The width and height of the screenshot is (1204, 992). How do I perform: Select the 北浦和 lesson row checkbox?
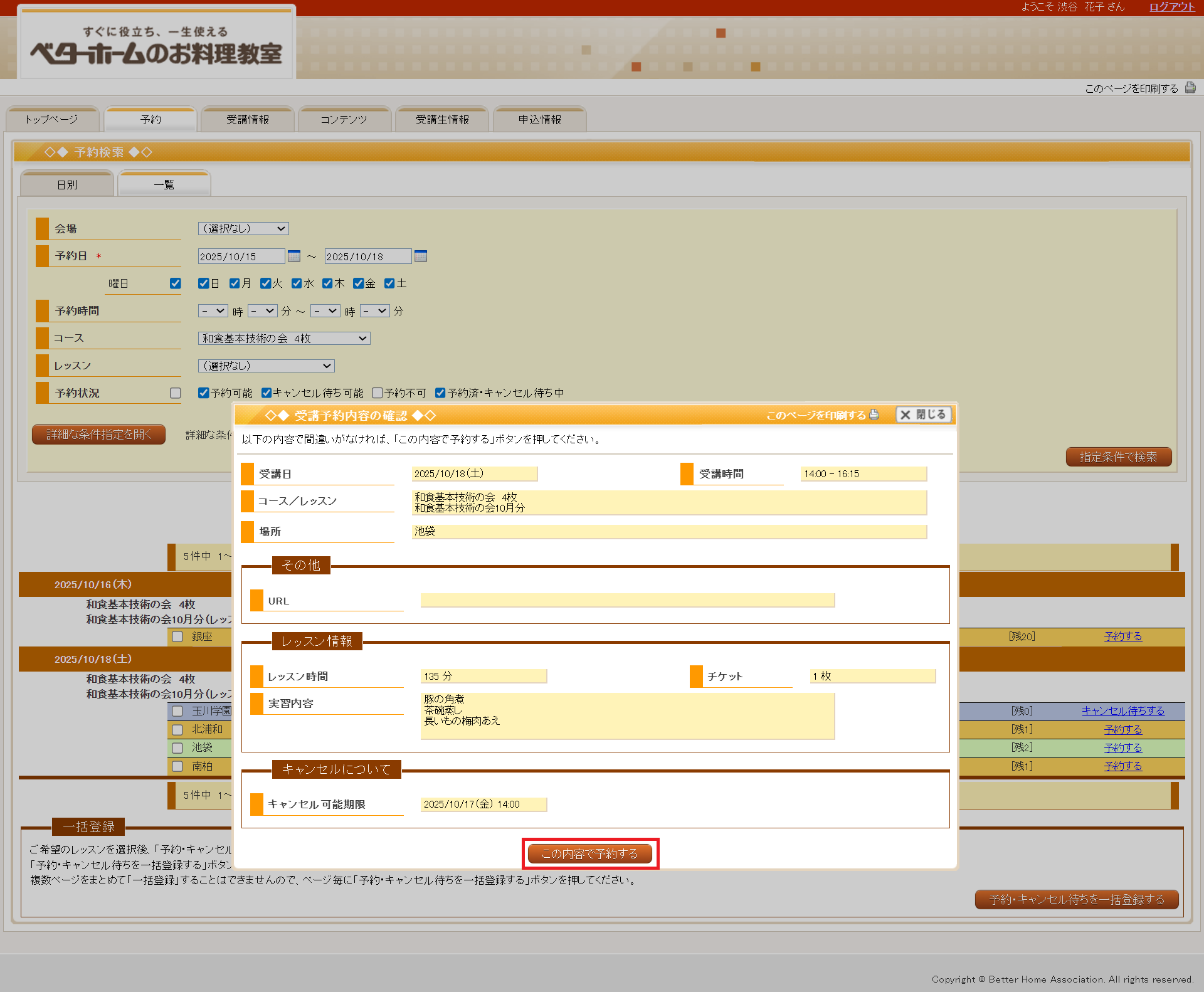[x=177, y=729]
